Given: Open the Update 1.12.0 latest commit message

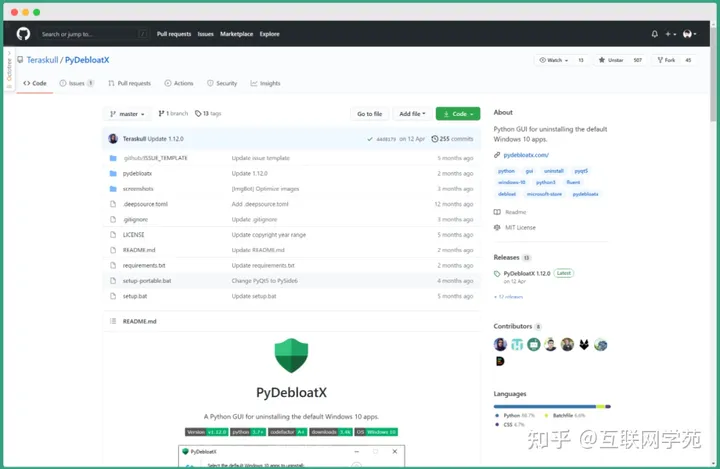Looking at the screenshot, I should [165, 139].
